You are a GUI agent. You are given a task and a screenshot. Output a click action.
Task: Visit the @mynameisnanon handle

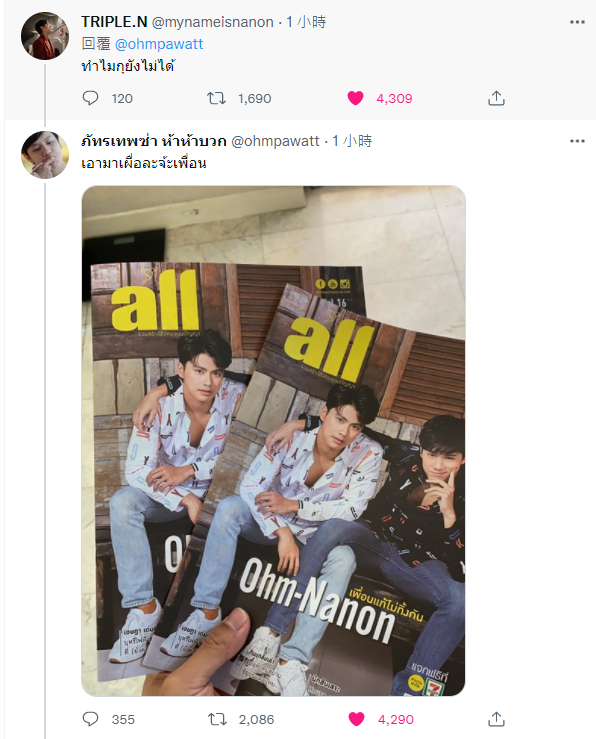(x=212, y=22)
